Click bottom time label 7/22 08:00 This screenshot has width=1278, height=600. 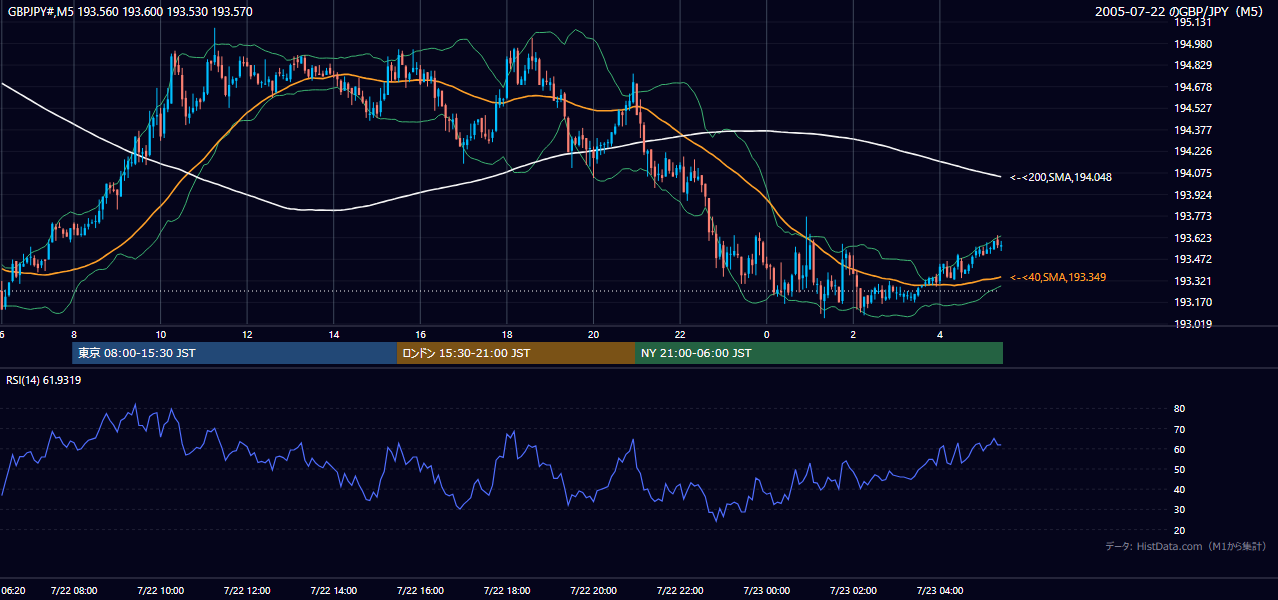pos(74,590)
